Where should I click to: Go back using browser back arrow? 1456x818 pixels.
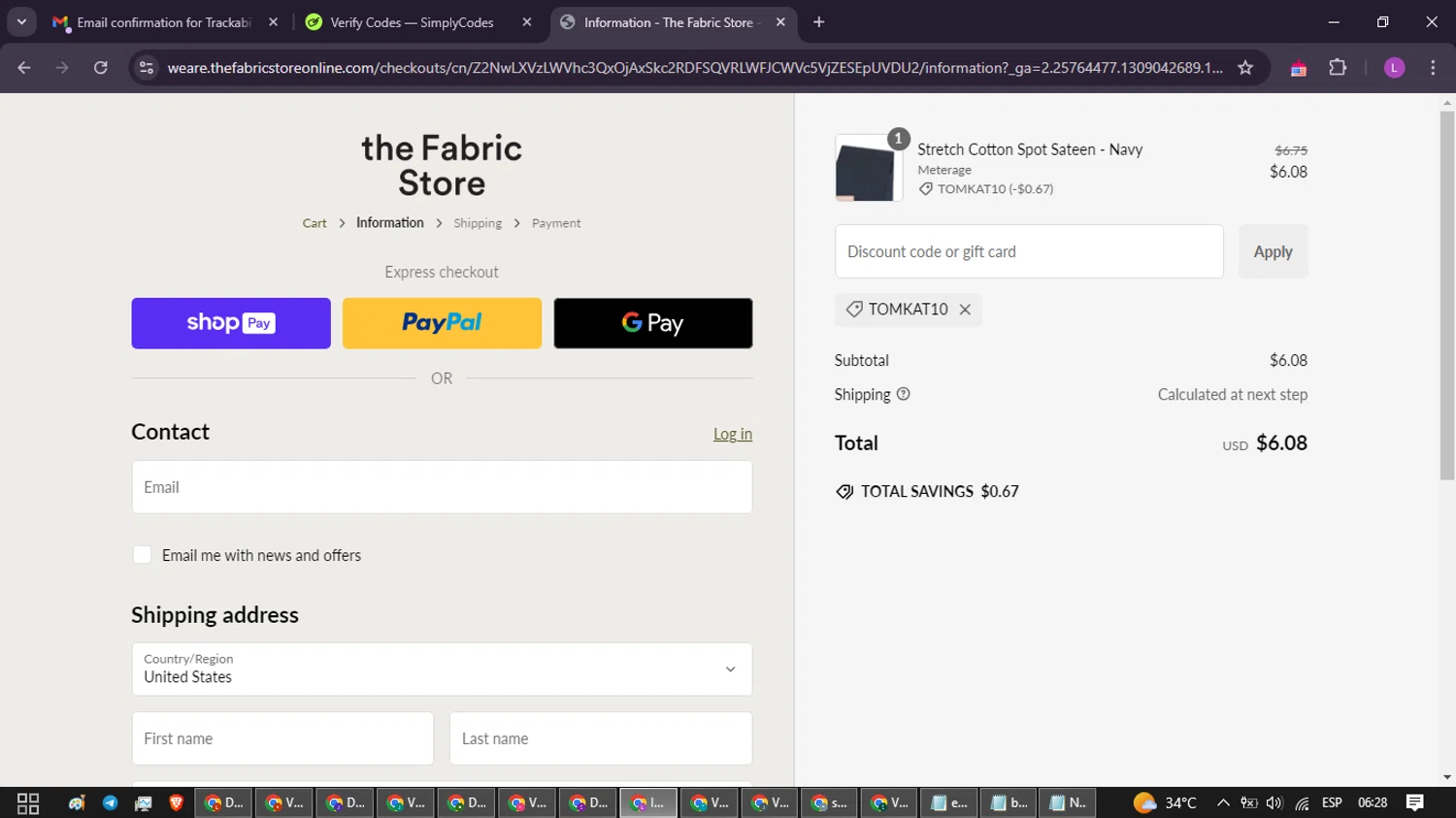tap(24, 68)
